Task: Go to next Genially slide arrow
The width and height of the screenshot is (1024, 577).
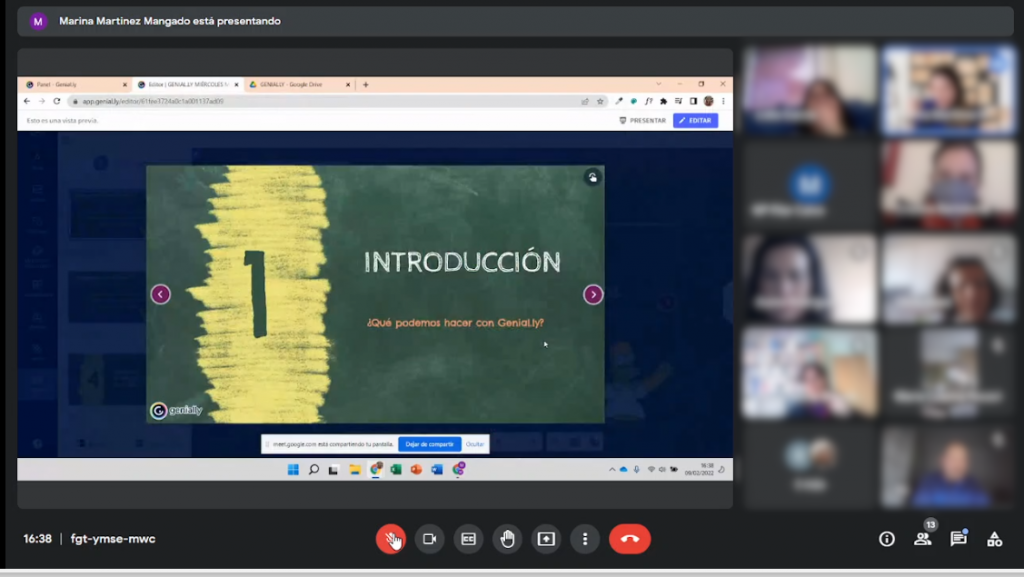Action: pyautogui.click(x=593, y=294)
